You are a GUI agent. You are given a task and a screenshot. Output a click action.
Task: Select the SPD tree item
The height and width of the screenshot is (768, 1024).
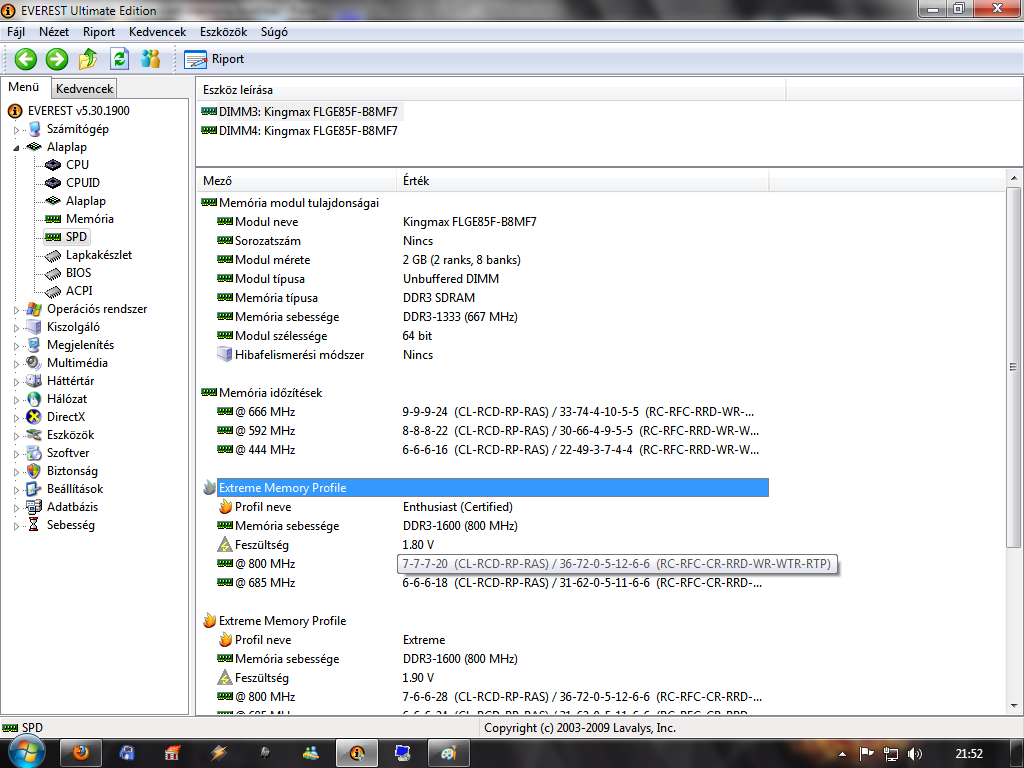[76, 237]
